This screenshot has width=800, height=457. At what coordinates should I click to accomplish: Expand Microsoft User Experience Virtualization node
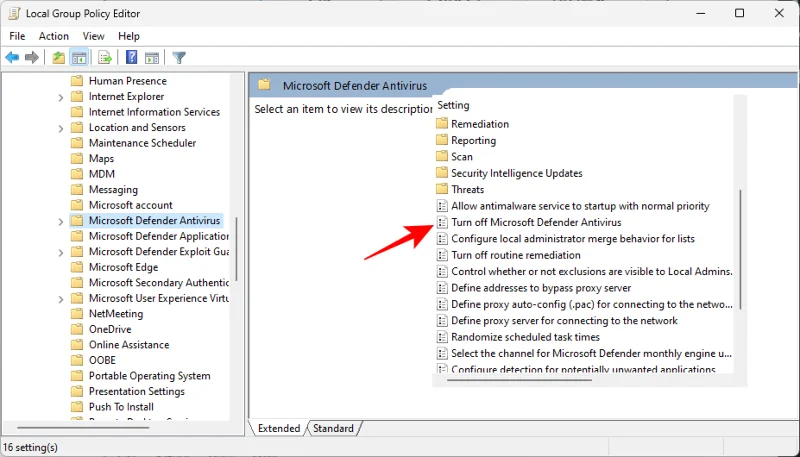click(61, 299)
